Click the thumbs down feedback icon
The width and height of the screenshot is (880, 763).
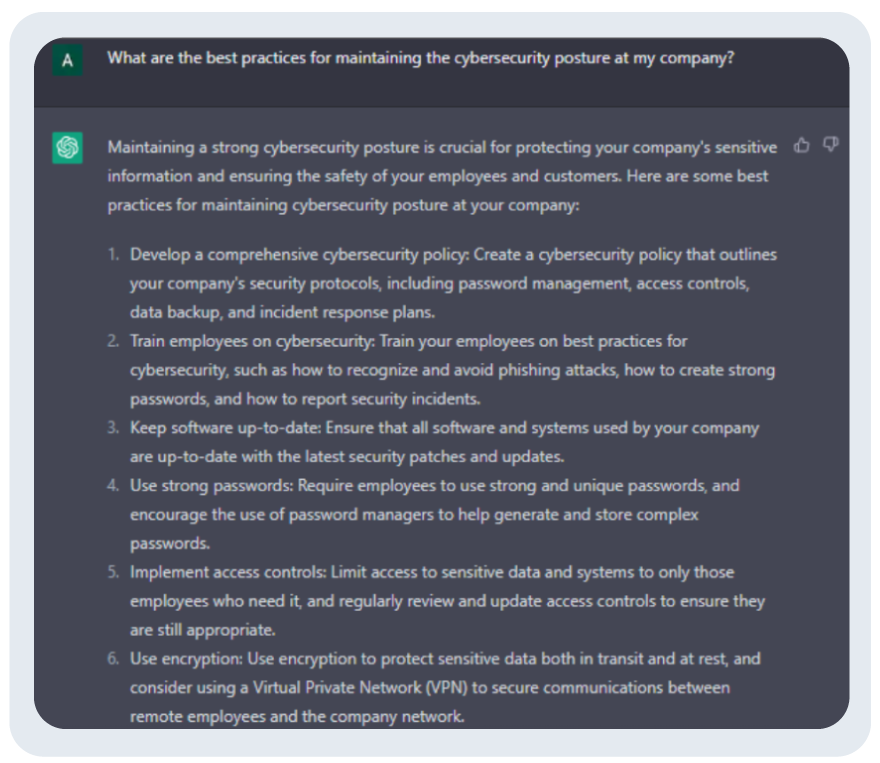point(831,145)
